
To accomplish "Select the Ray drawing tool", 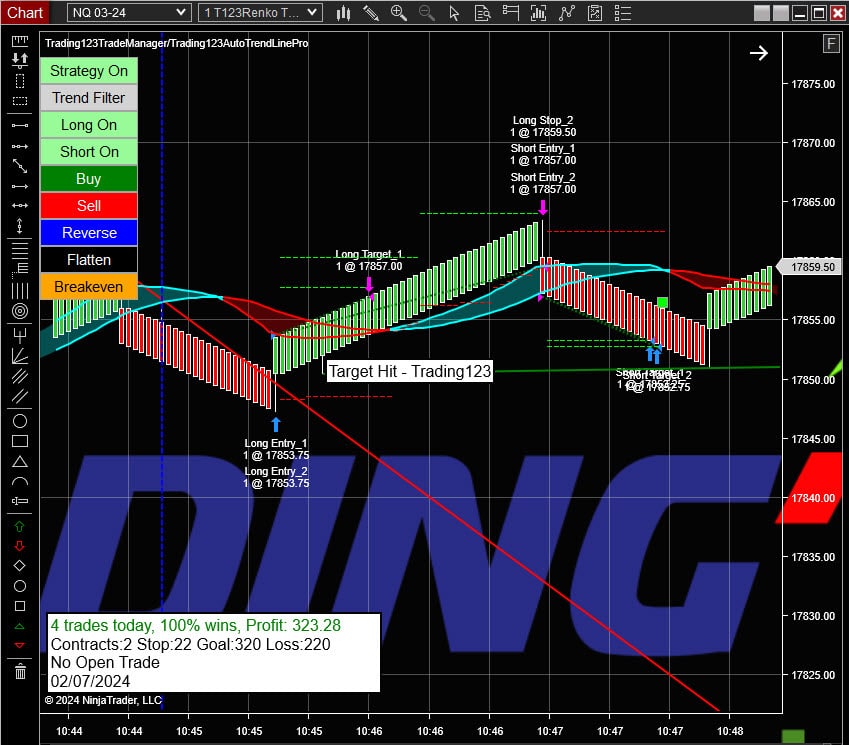I will click(20, 146).
